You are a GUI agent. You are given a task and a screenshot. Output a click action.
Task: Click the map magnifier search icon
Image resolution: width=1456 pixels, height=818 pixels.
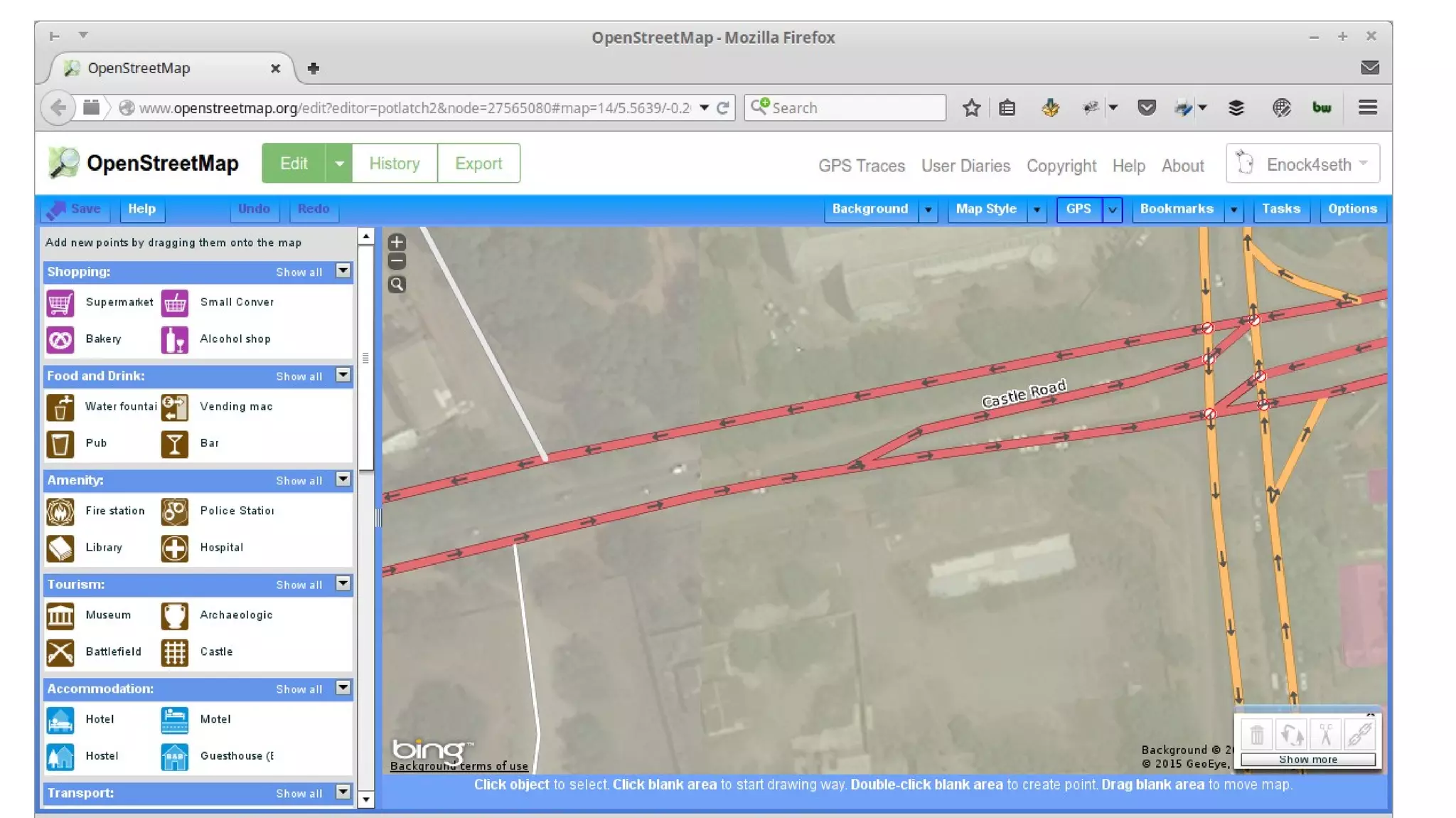point(397,285)
